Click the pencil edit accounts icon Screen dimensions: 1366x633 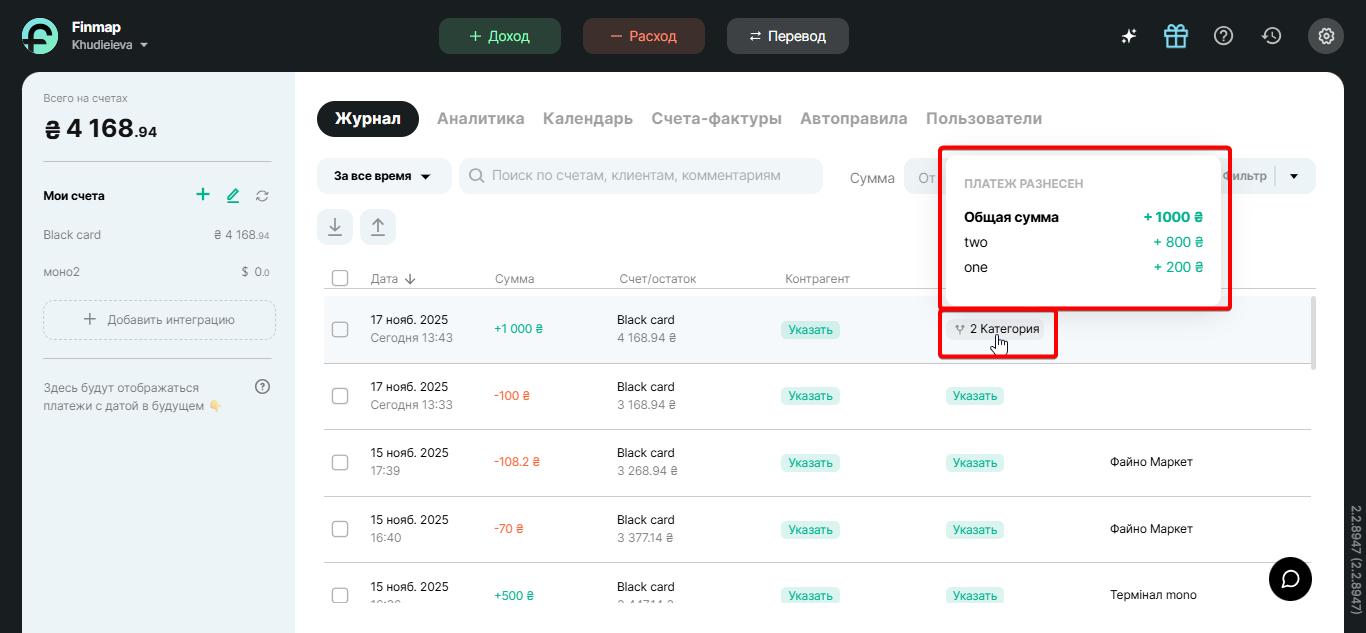click(233, 196)
